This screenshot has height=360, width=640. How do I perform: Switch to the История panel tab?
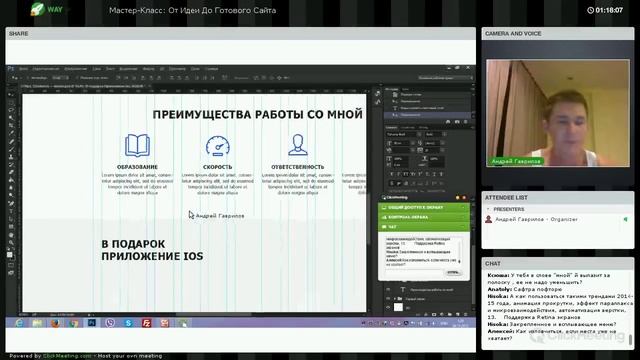click(x=392, y=89)
